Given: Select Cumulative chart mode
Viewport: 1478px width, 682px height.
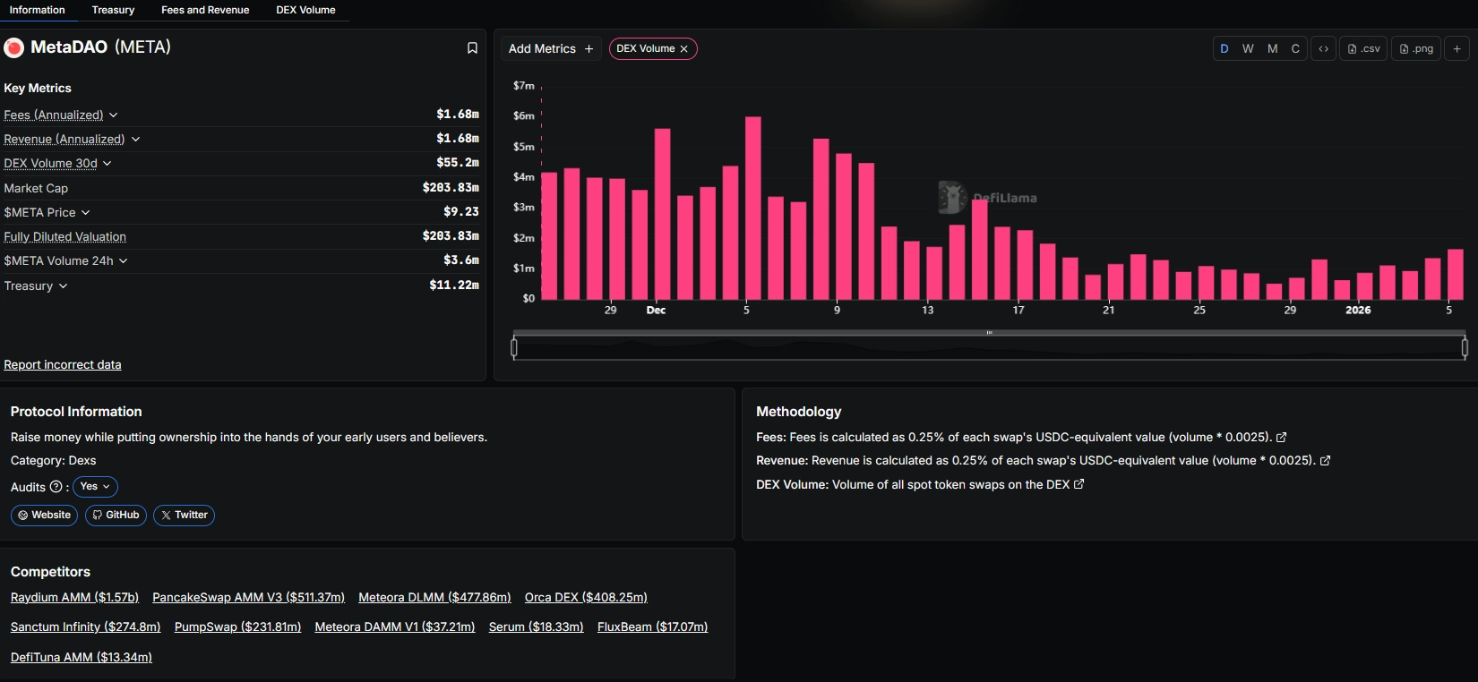Looking at the screenshot, I should (1296, 49).
